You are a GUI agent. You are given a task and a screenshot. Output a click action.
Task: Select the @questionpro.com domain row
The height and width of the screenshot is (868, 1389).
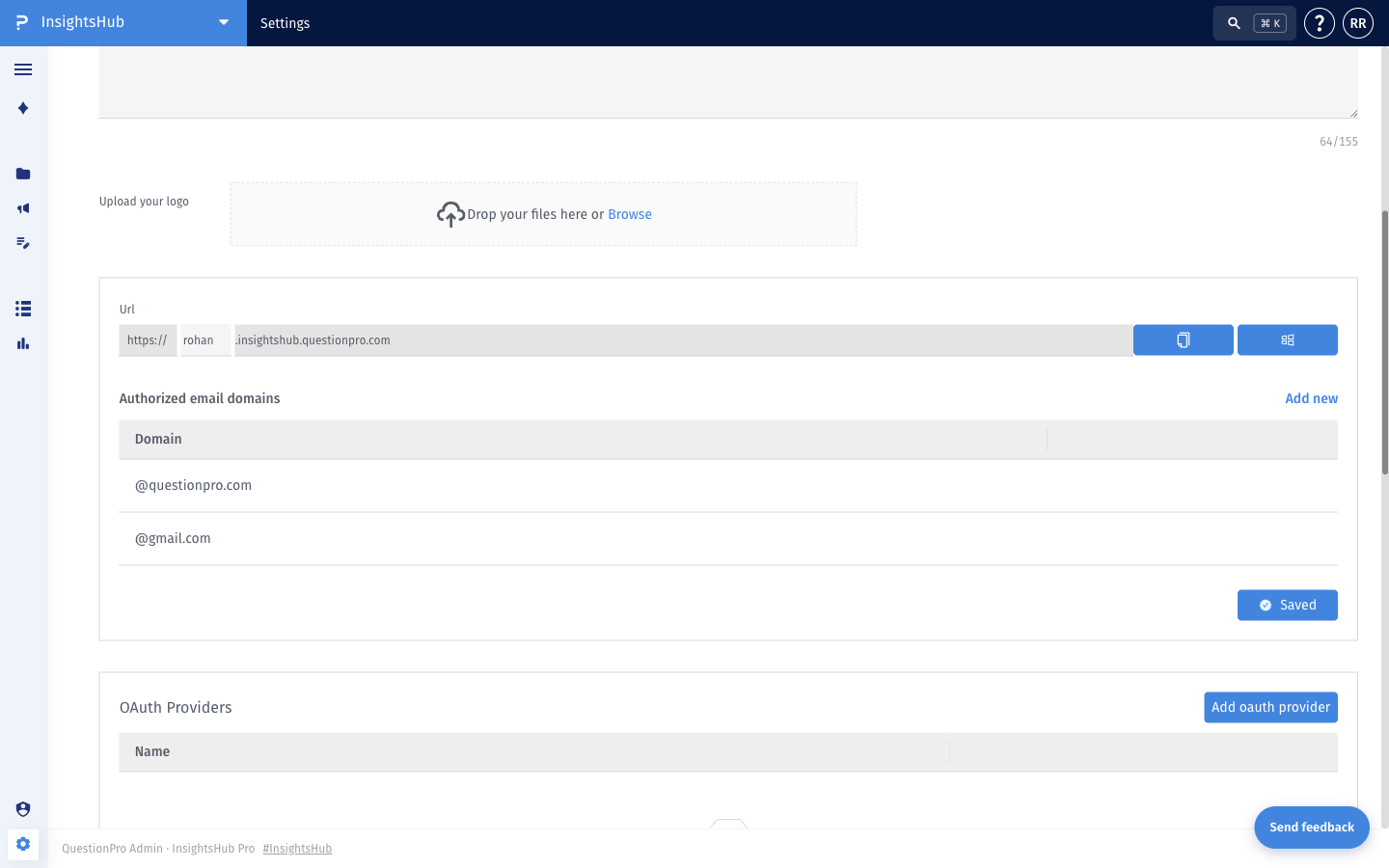[x=728, y=485]
